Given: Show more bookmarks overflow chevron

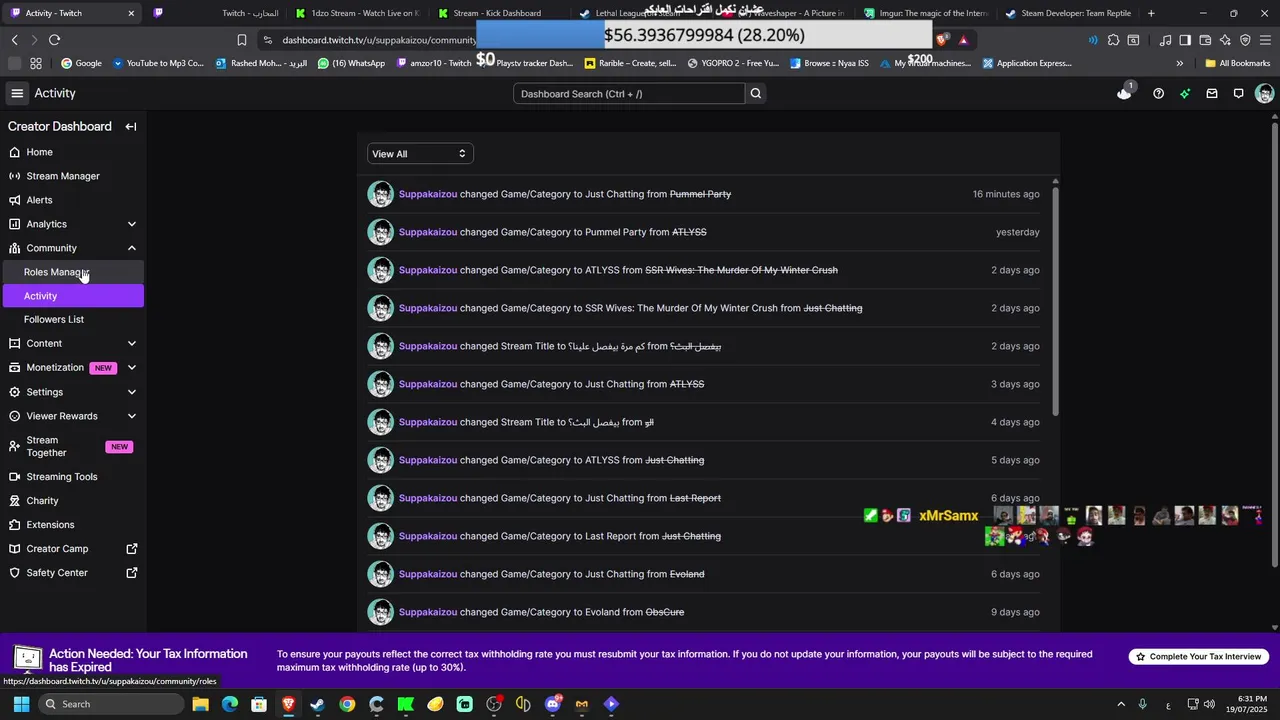Looking at the screenshot, I should coord(1180,63).
